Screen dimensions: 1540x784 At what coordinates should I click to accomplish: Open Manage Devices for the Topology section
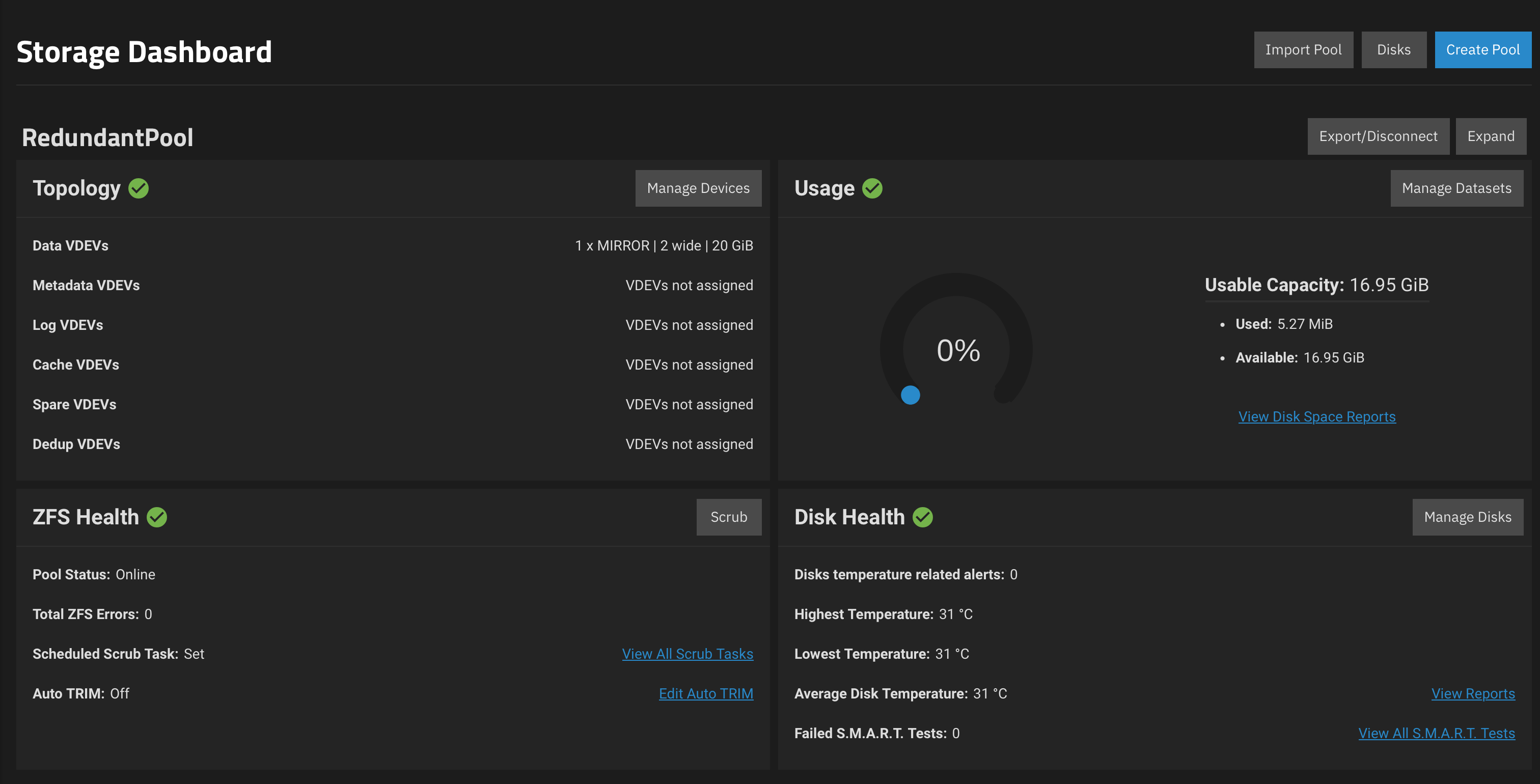698,188
